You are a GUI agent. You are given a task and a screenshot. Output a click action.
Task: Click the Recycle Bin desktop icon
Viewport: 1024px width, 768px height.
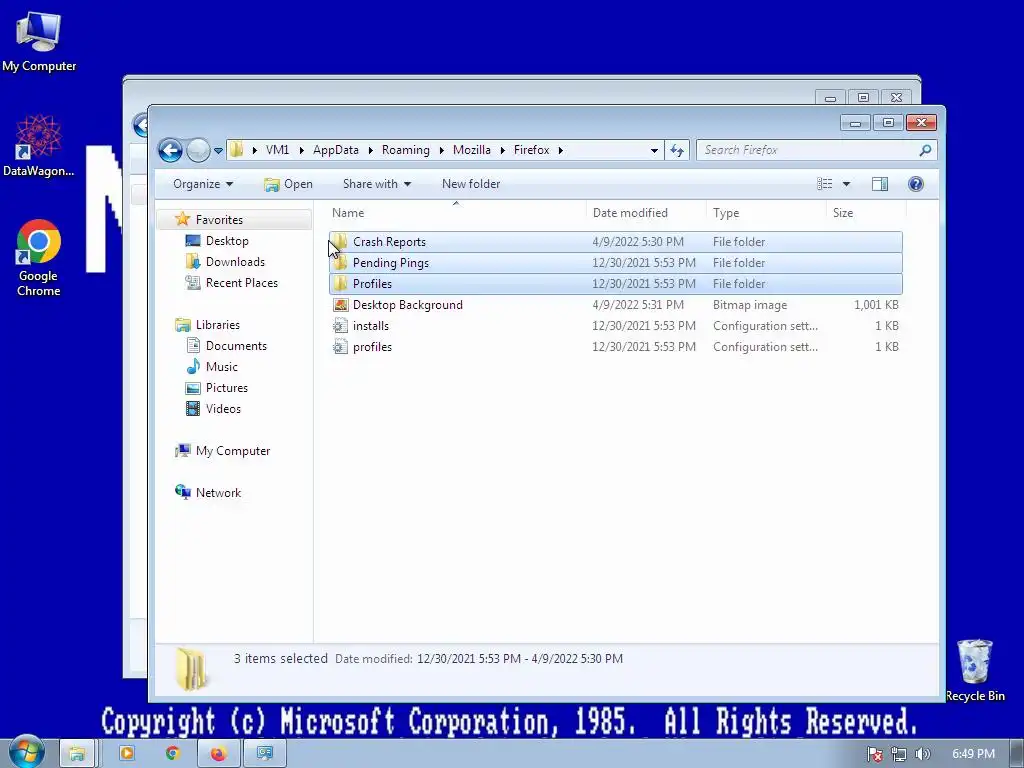tap(974, 670)
